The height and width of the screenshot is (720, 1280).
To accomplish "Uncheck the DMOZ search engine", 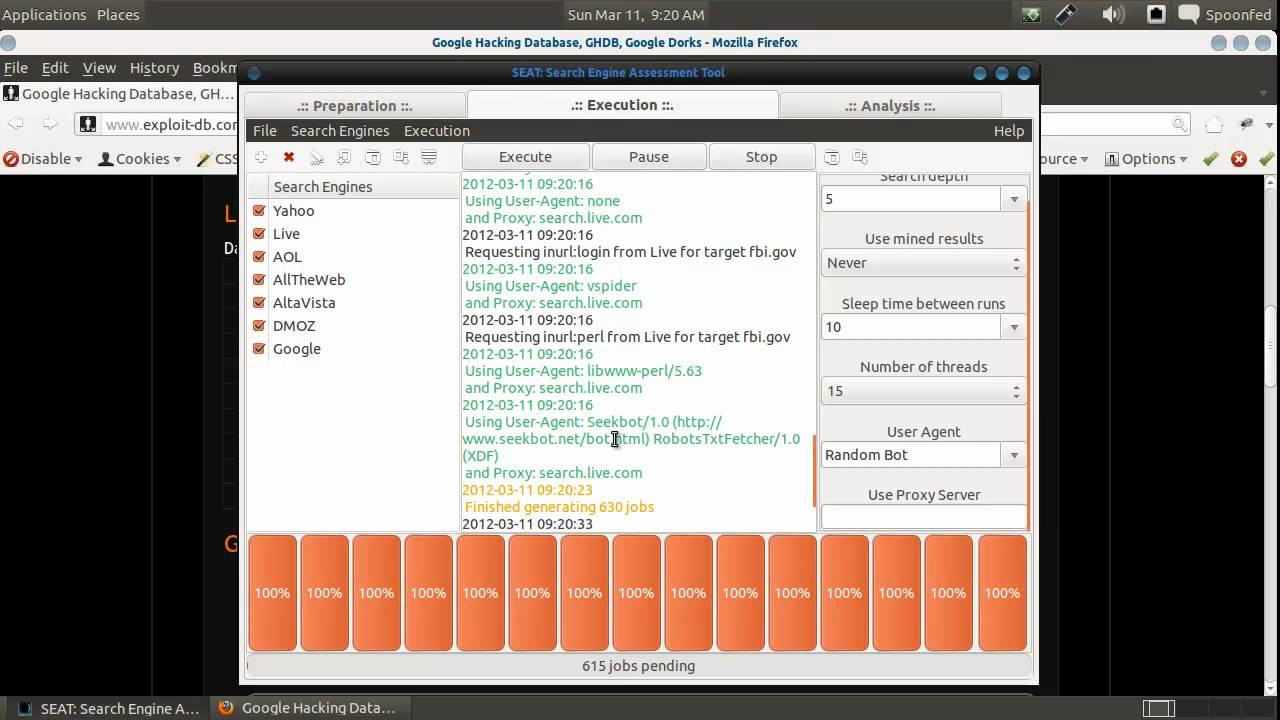I will (259, 326).
